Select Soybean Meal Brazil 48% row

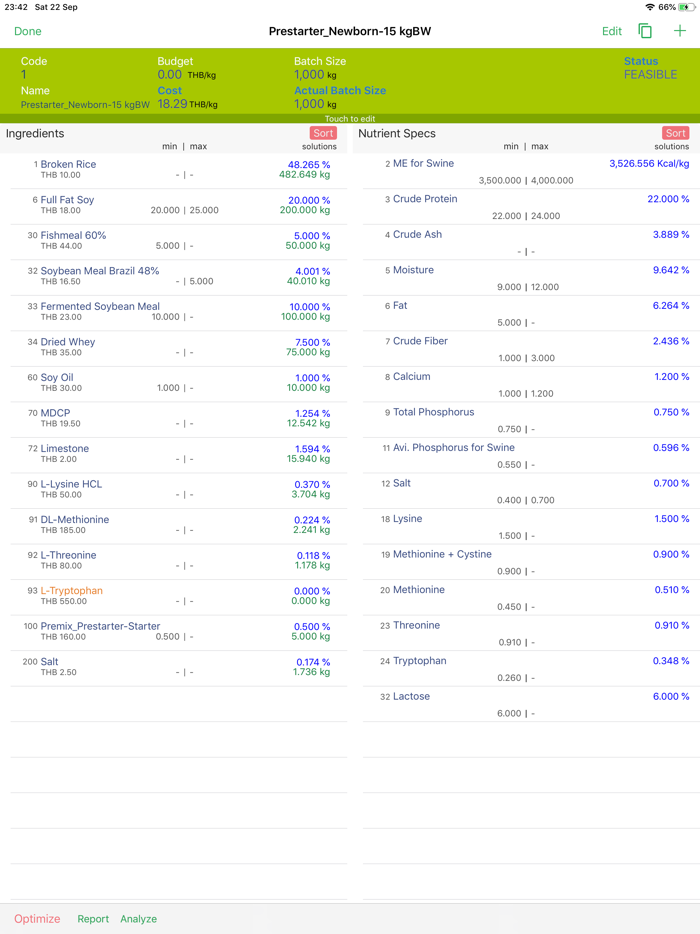(179, 277)
